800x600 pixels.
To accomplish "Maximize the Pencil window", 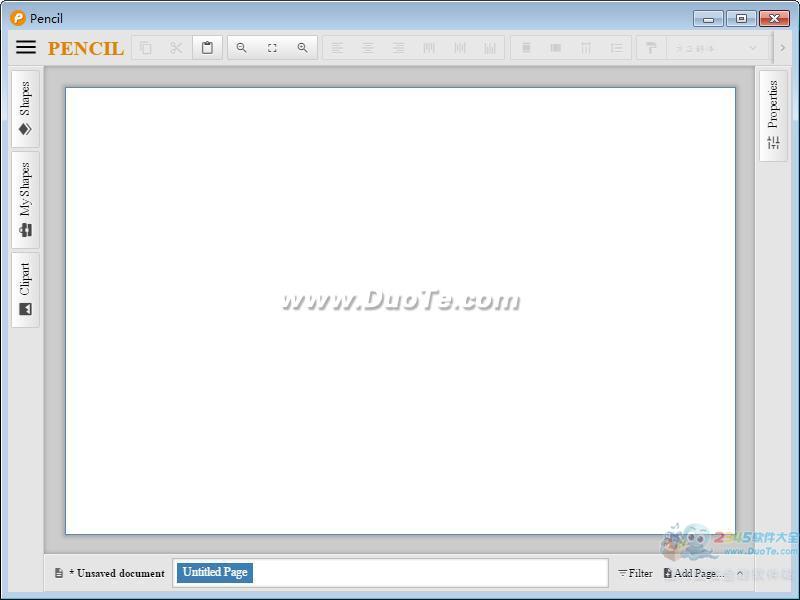I will coord(741,19).
